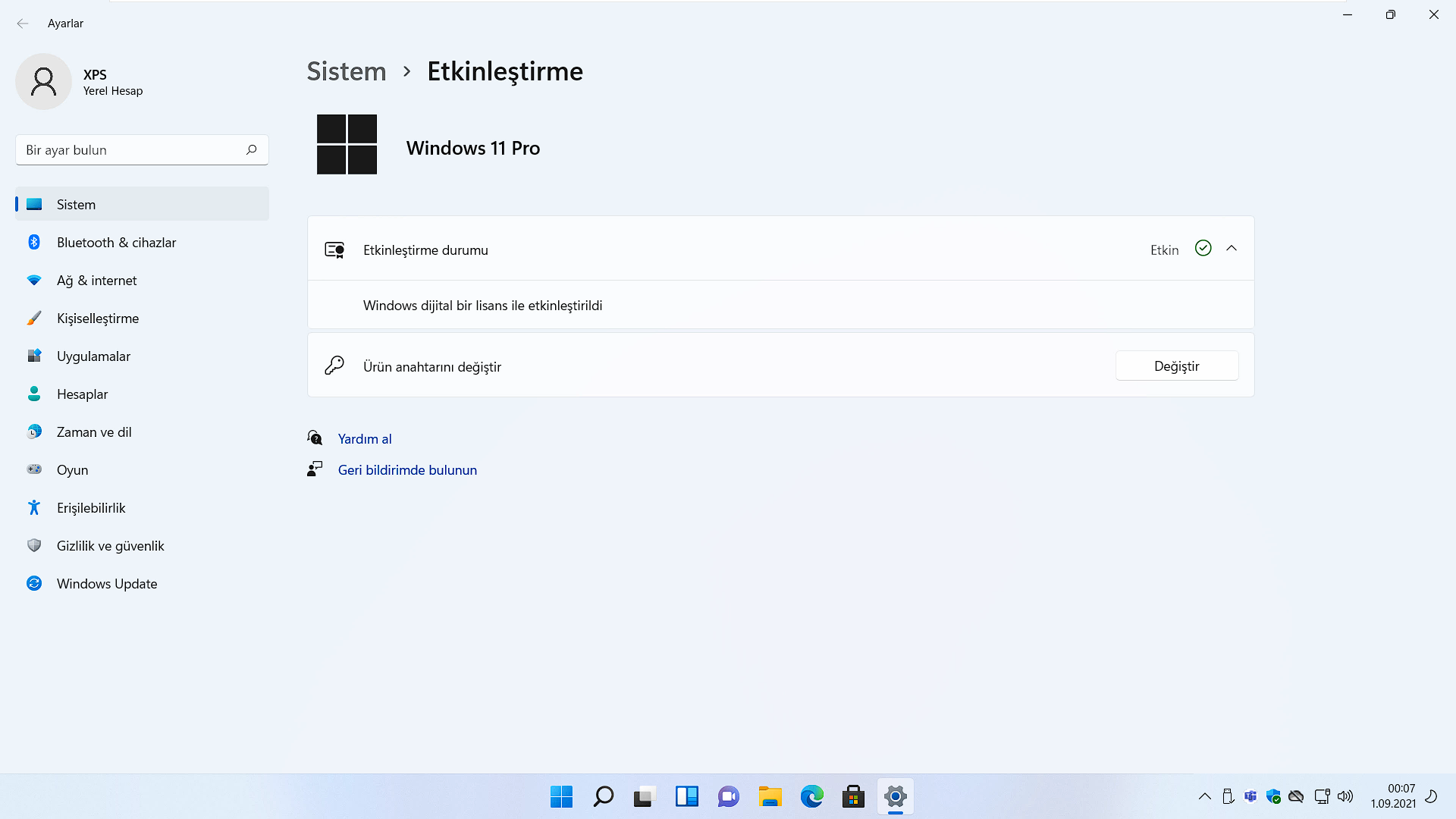Click the Windows Update sync icon
This screenshot has height=819, width=1456.
tap(34, 583)
